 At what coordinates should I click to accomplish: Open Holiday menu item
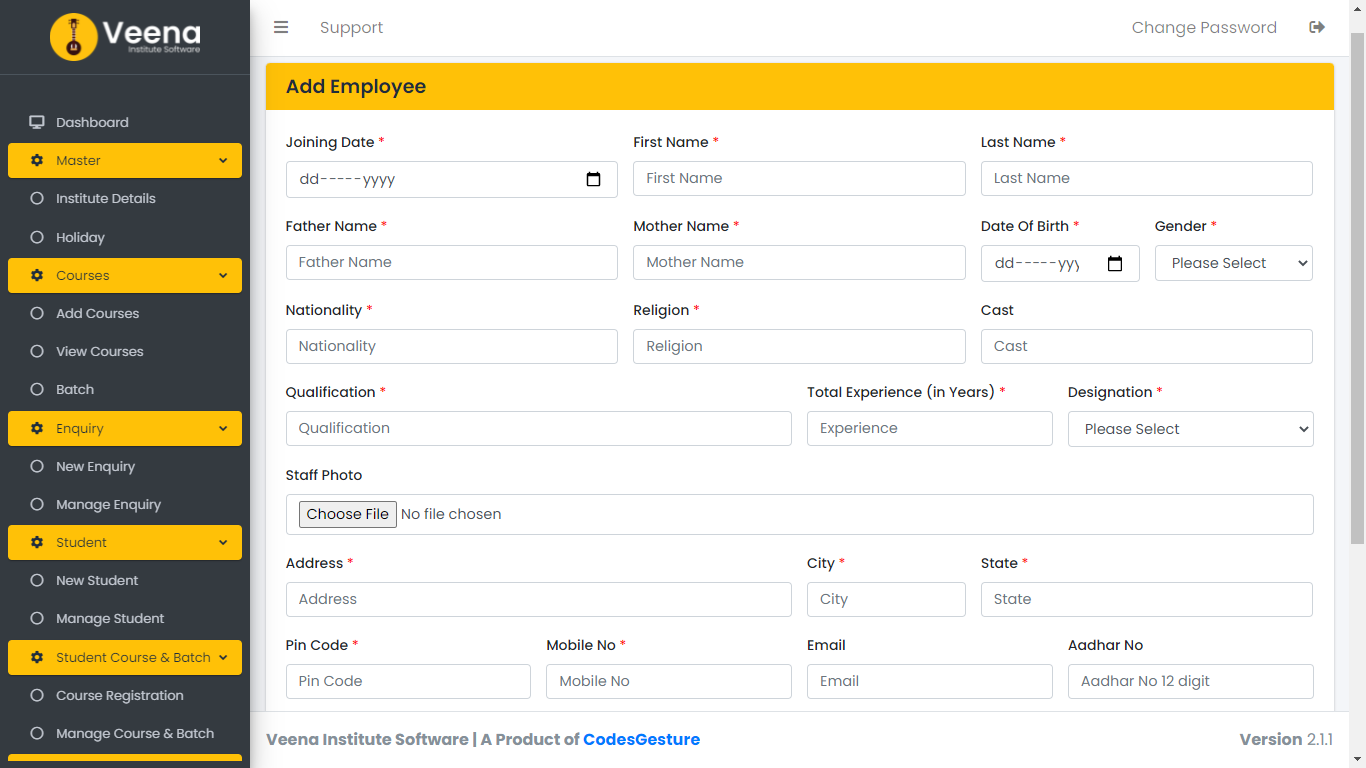(x=125, y=237)
